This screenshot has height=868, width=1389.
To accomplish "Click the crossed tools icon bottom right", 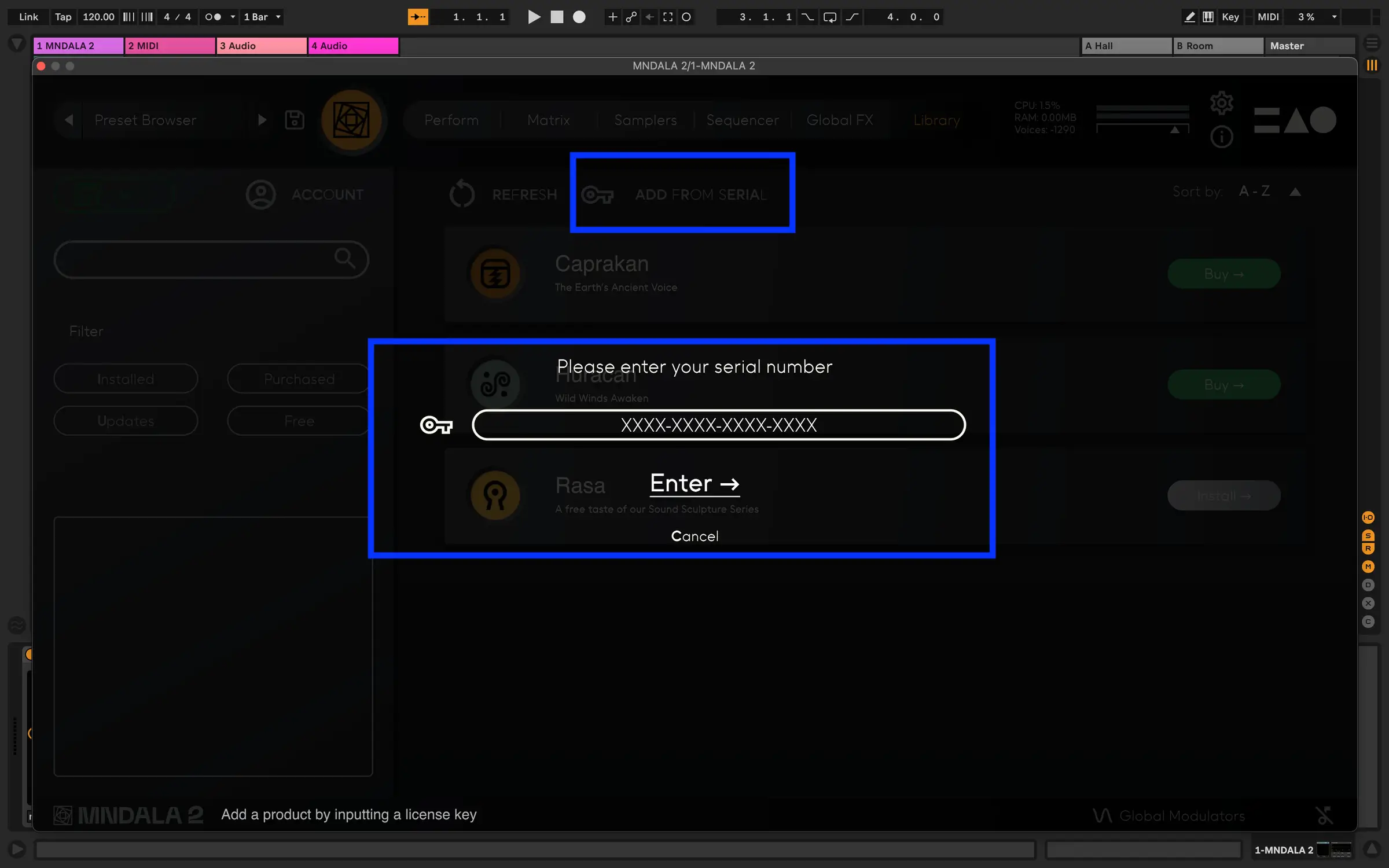I will [x=1324, y=815].
